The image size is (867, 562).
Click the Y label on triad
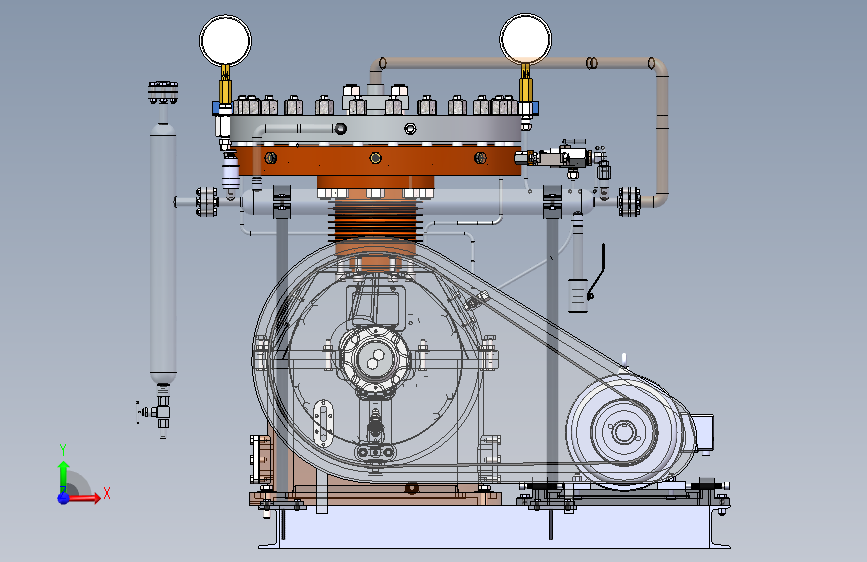click(63, 450)
